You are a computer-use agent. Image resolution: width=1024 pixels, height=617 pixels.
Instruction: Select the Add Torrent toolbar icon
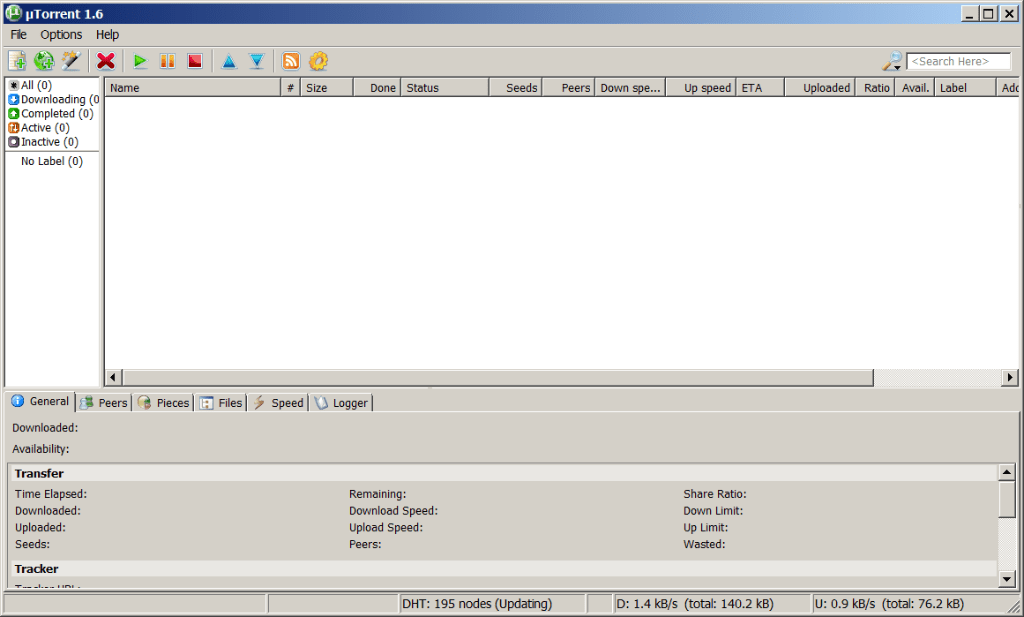tap(17, 61)
